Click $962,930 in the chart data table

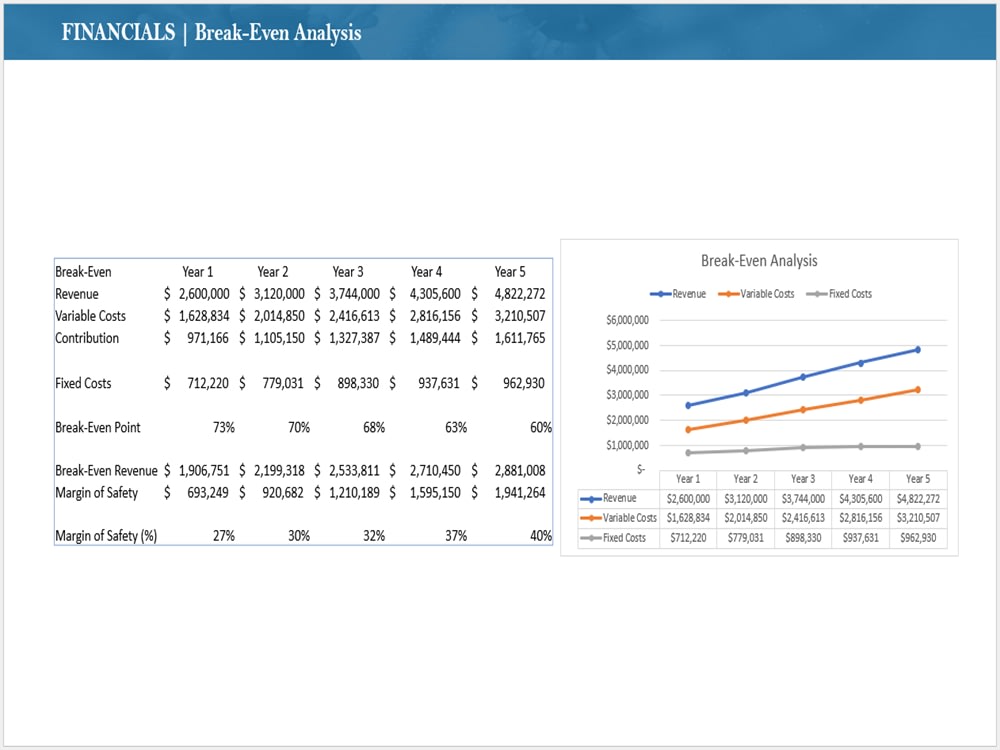pyautogui.click(x=918, y=538)
